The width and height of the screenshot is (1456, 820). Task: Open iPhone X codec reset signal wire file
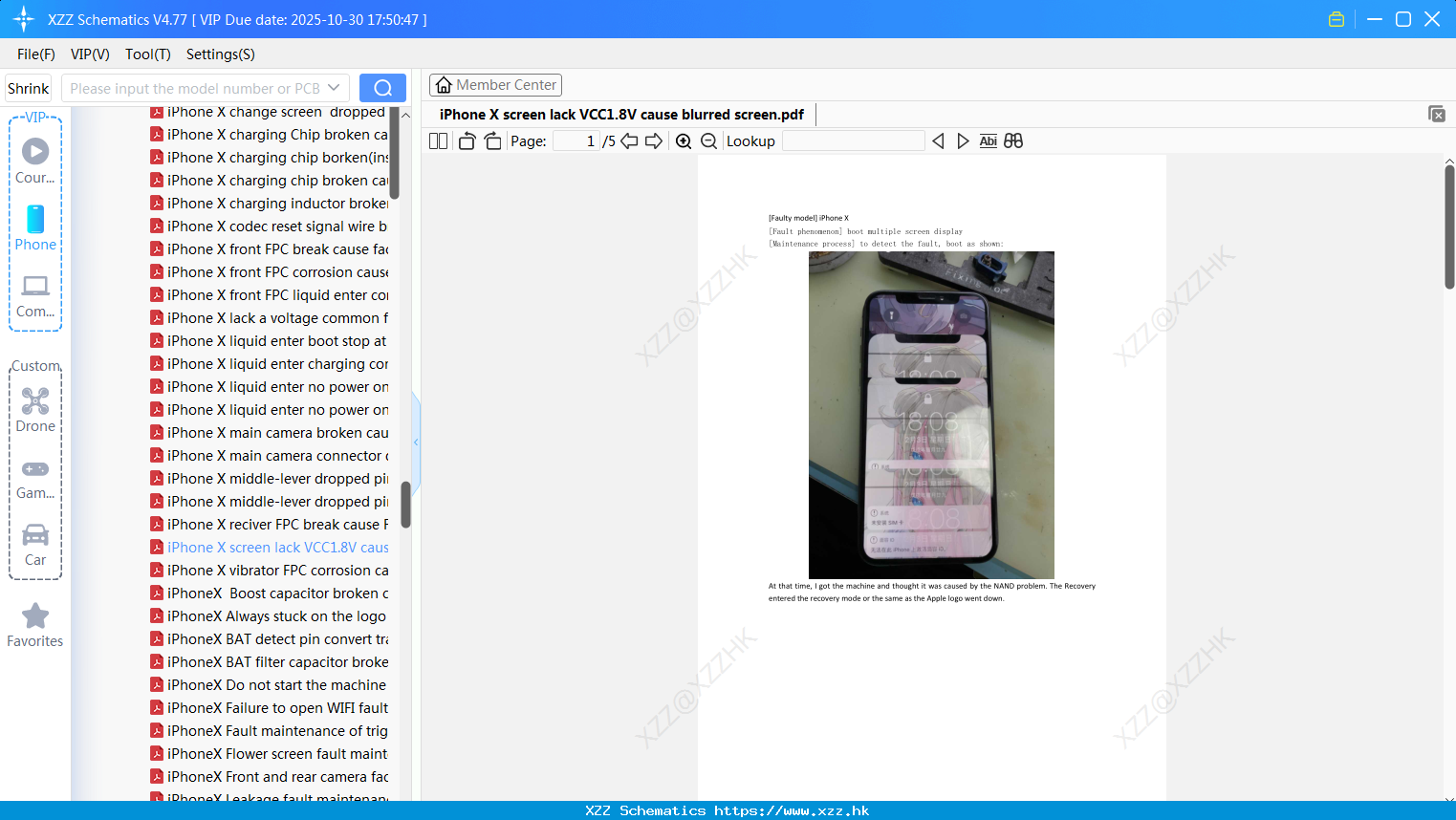click(x=269, y=227)
